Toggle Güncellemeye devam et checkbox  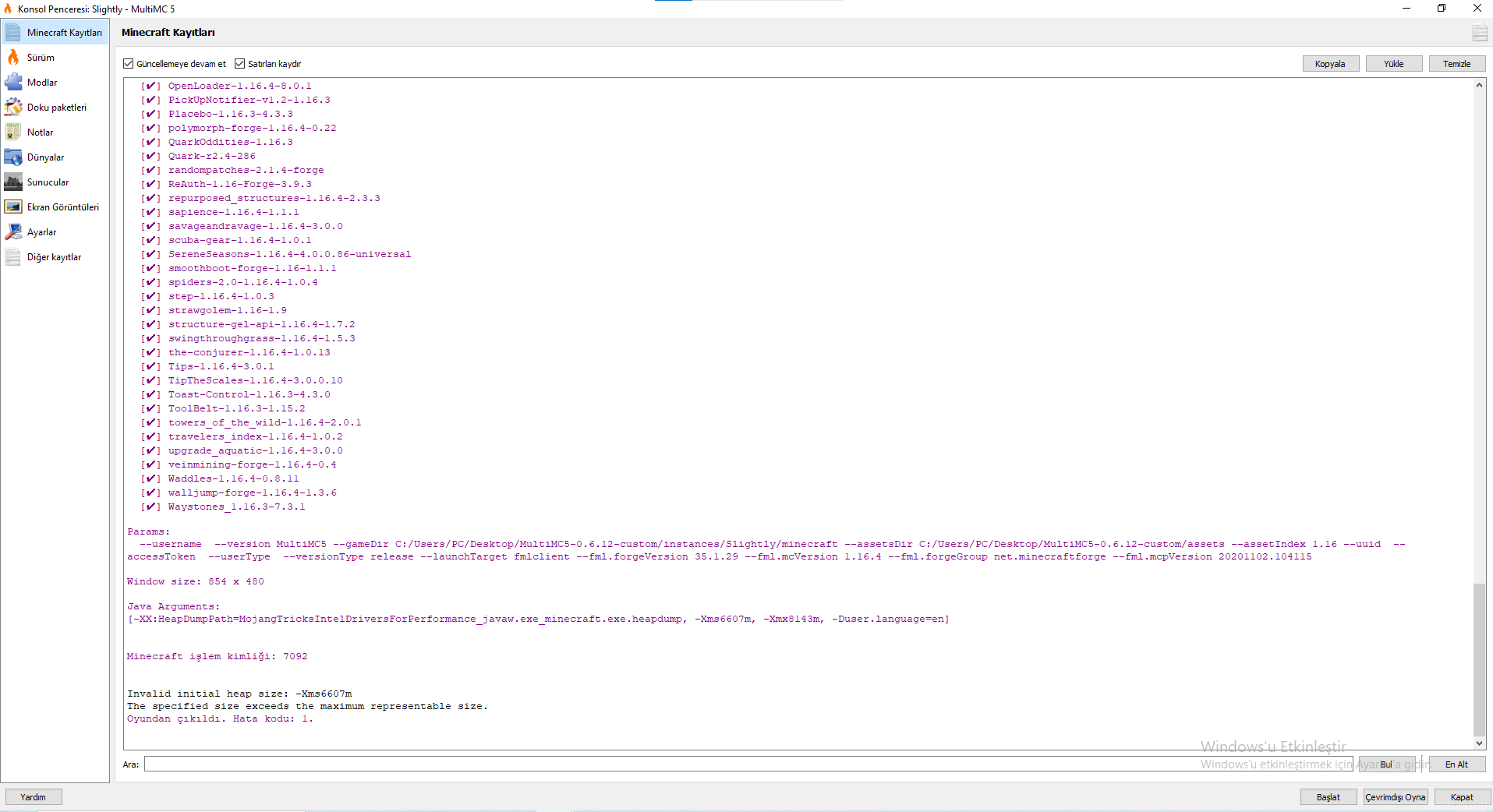pyautogui.click(x=129, y=64)
